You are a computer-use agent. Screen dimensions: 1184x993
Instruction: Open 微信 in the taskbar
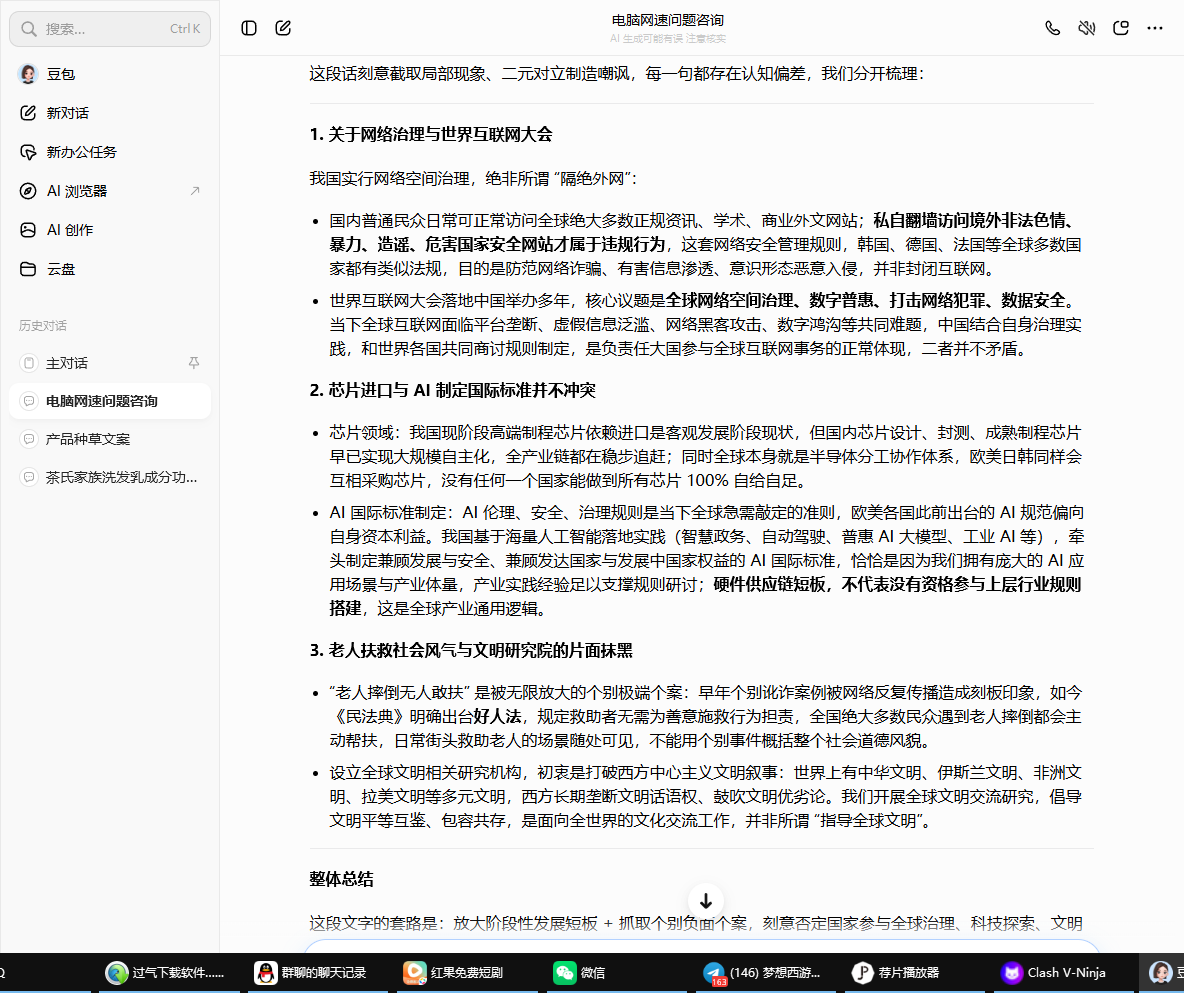(x=580, y=973)
